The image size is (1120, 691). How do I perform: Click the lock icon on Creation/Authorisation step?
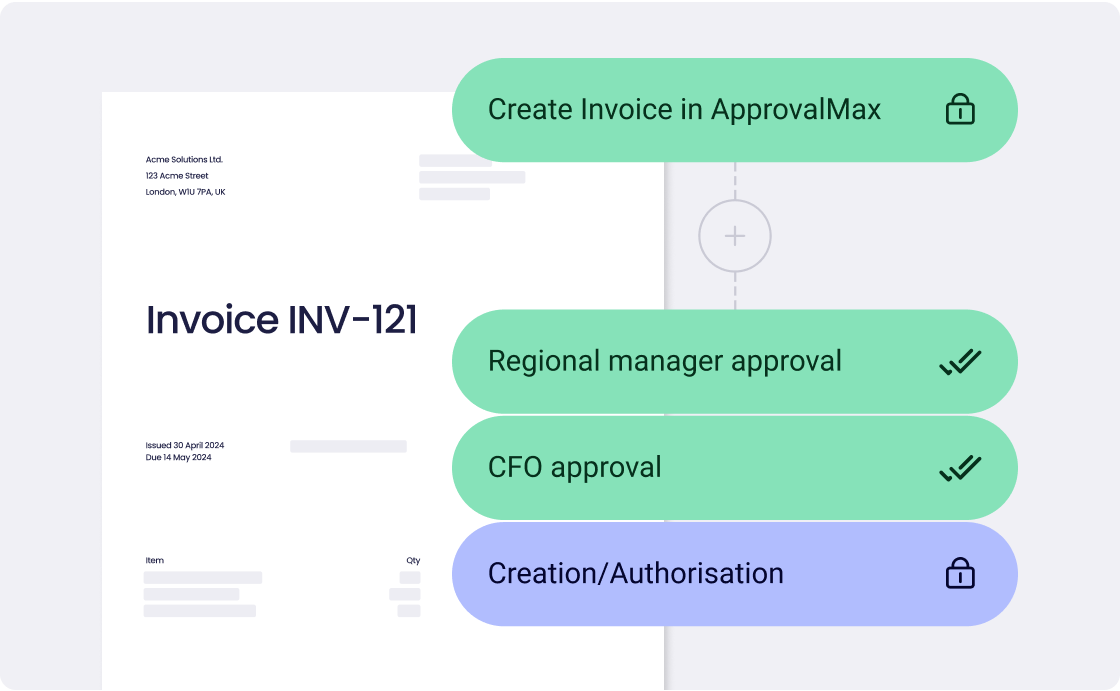point(959,574)
